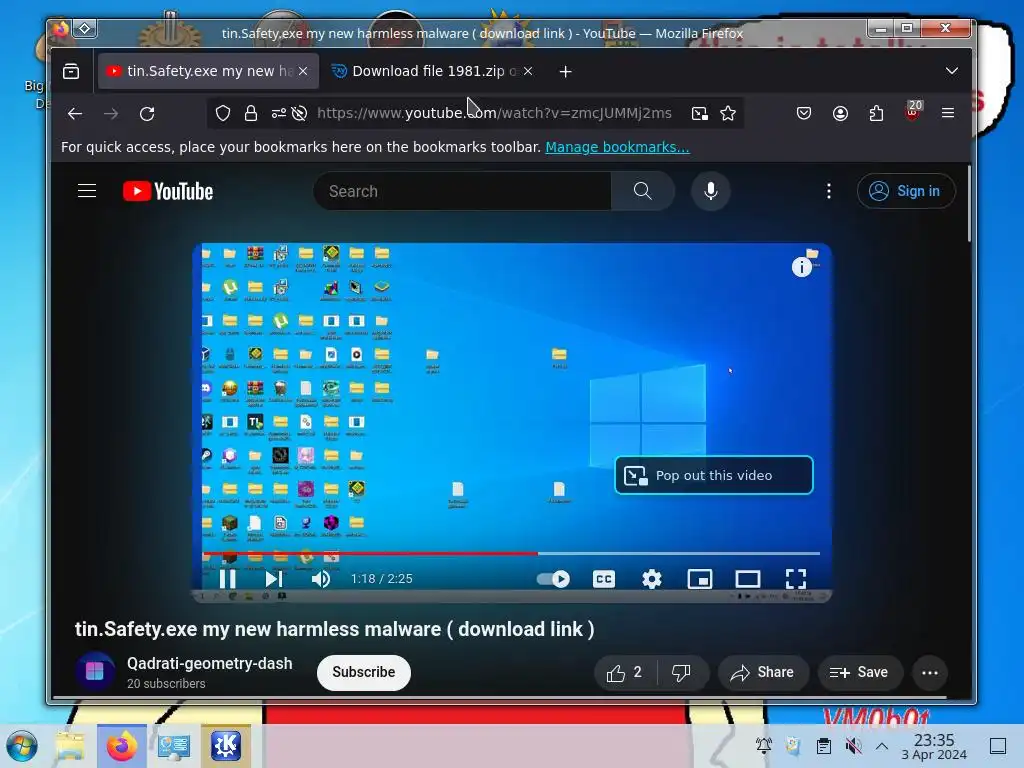Open window menu icon in title bar
Screen dimensions: 1024x768
click(x=61, y=29)
